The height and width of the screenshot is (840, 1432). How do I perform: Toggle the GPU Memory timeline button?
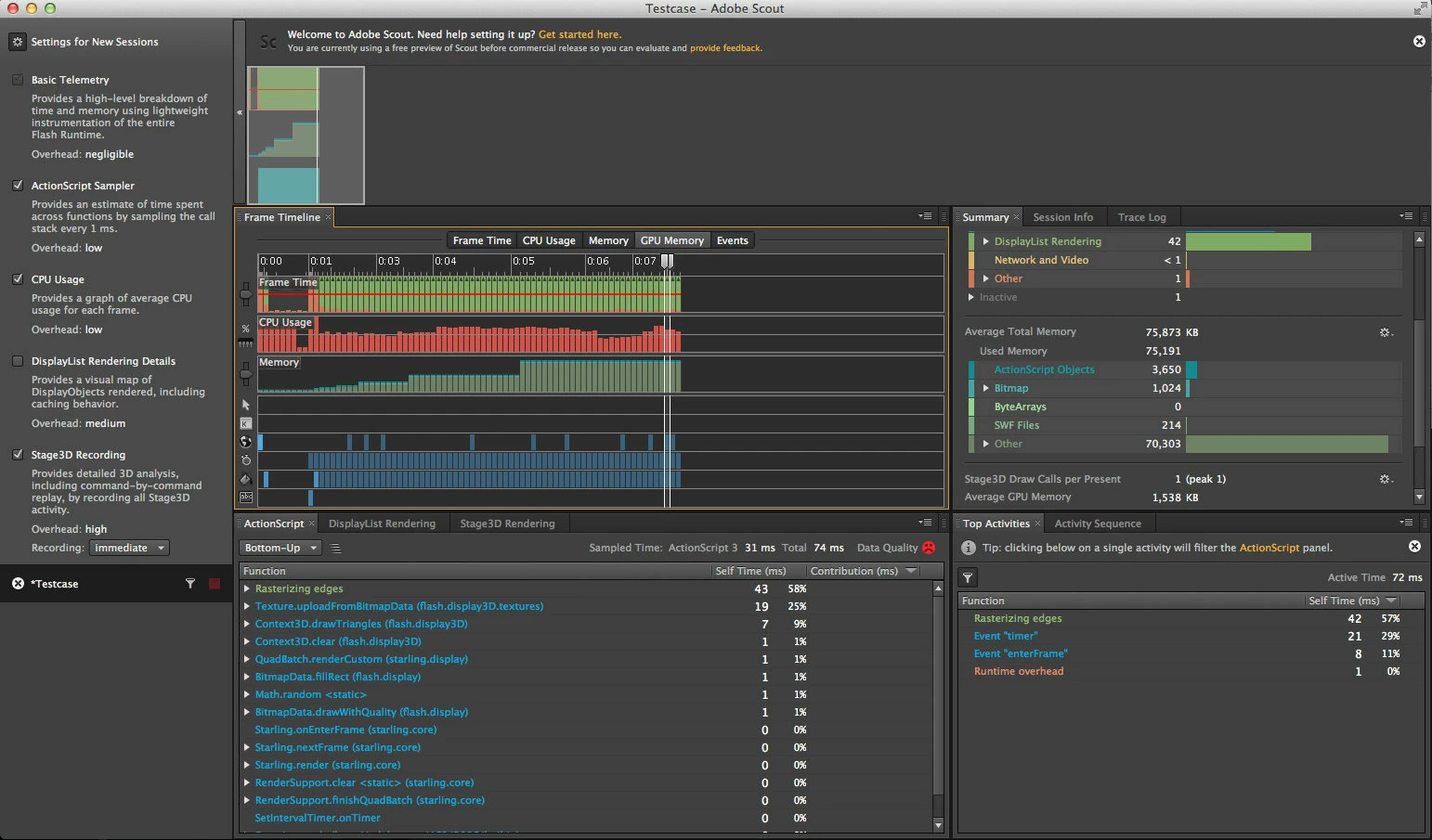click(672, 240)
